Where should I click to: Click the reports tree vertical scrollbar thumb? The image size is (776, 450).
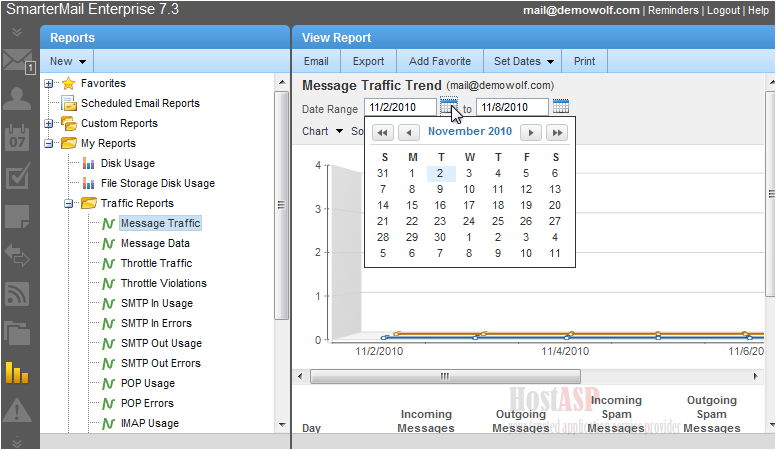[282, 205]
